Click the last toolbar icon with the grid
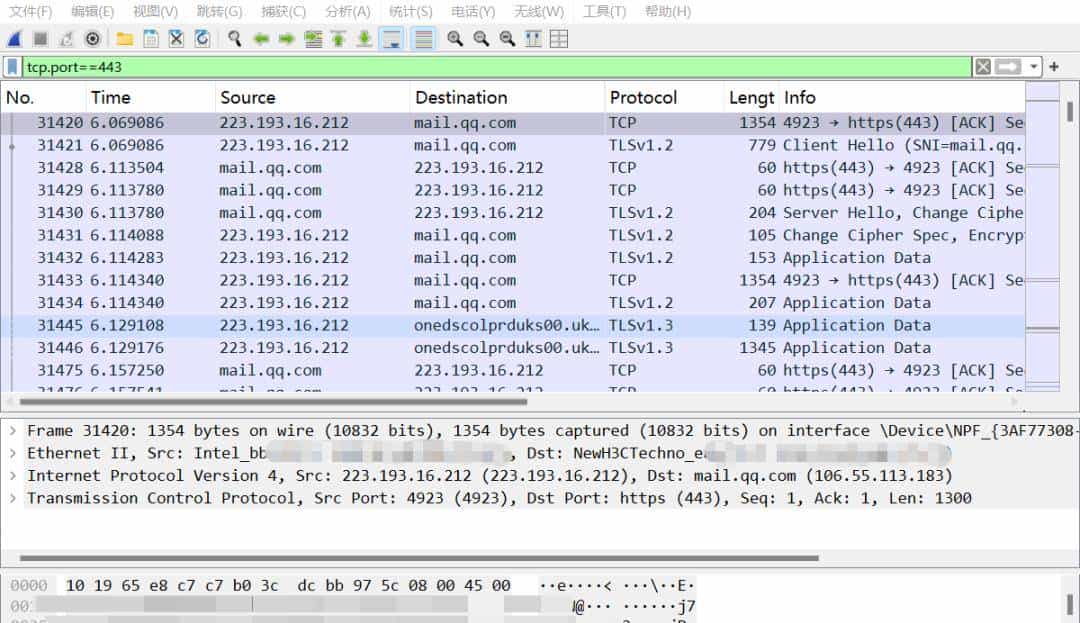Screen dimensions: 1080x623 click(559, 39)
